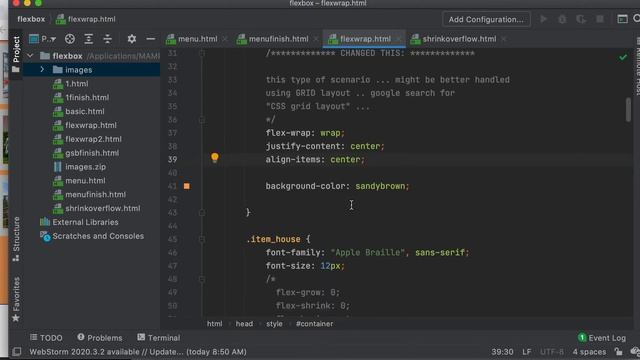Open the Terminal tool window

pos(158,338)
